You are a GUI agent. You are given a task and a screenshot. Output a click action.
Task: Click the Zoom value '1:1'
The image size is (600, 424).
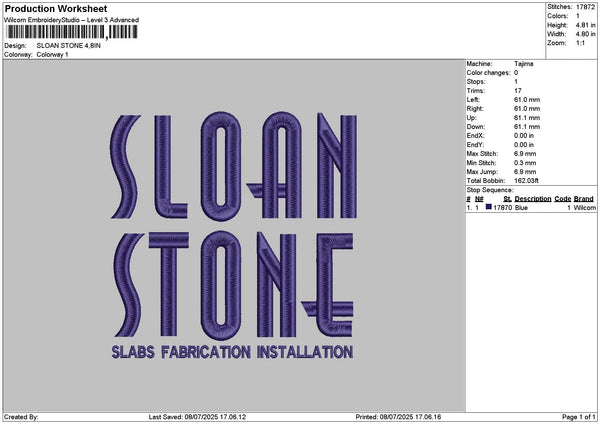click(x=580, y=43)
